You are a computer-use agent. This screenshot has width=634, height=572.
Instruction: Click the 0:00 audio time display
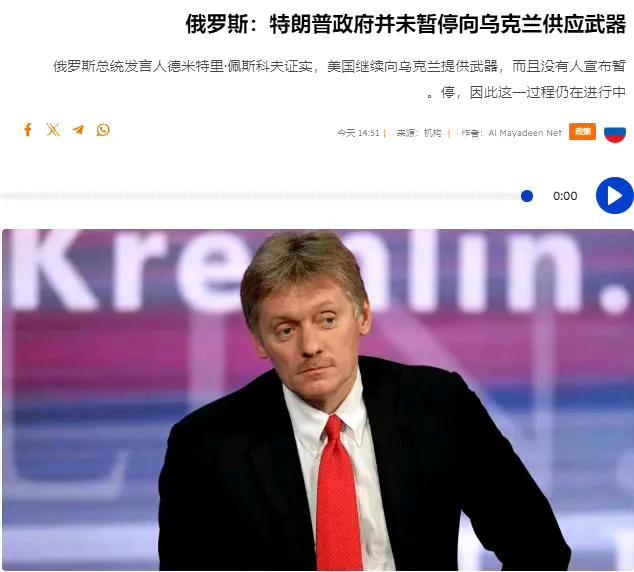pyautogui.click(x=565, y=196)
